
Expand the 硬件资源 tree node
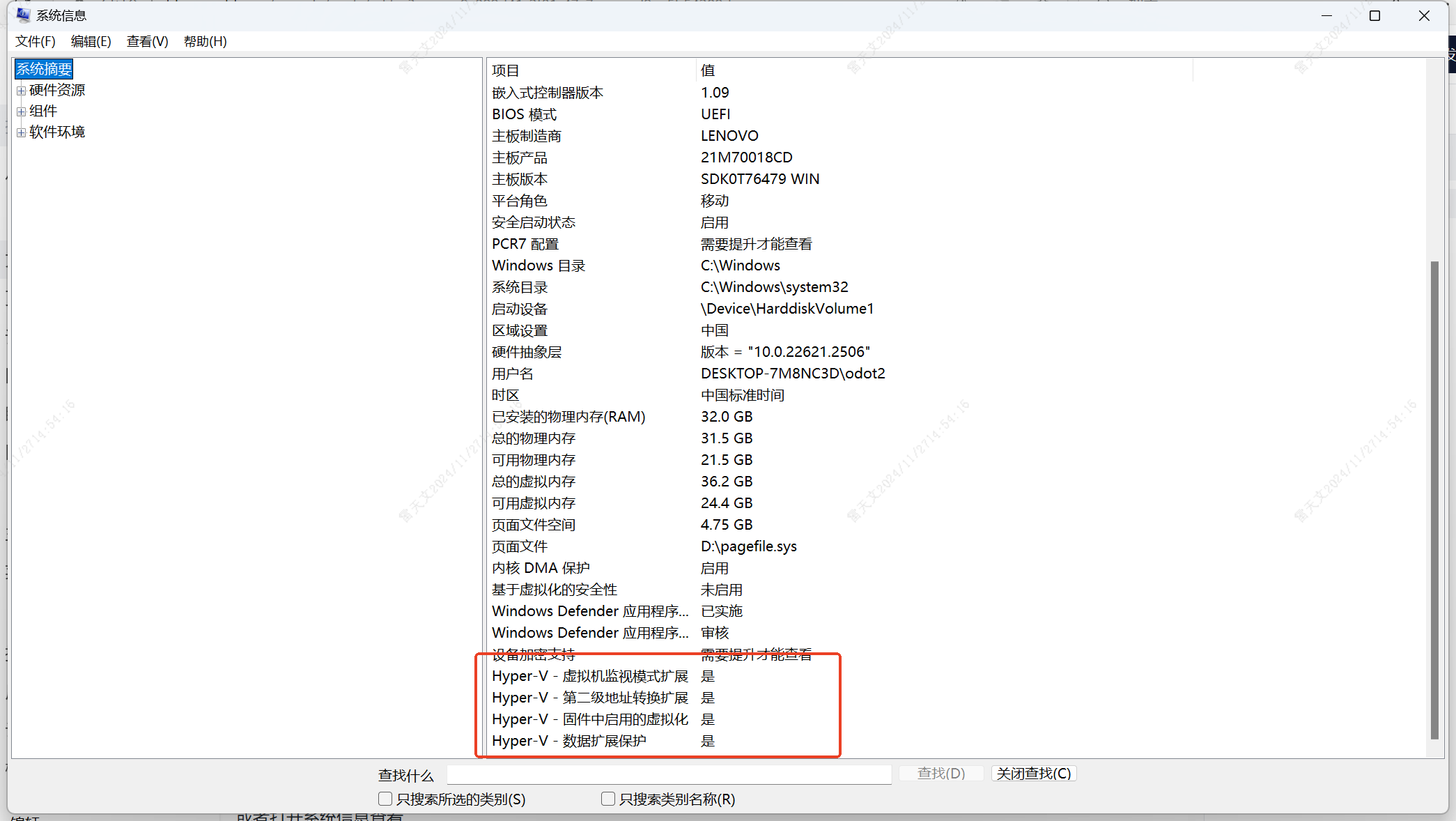(x=22, y=91)
